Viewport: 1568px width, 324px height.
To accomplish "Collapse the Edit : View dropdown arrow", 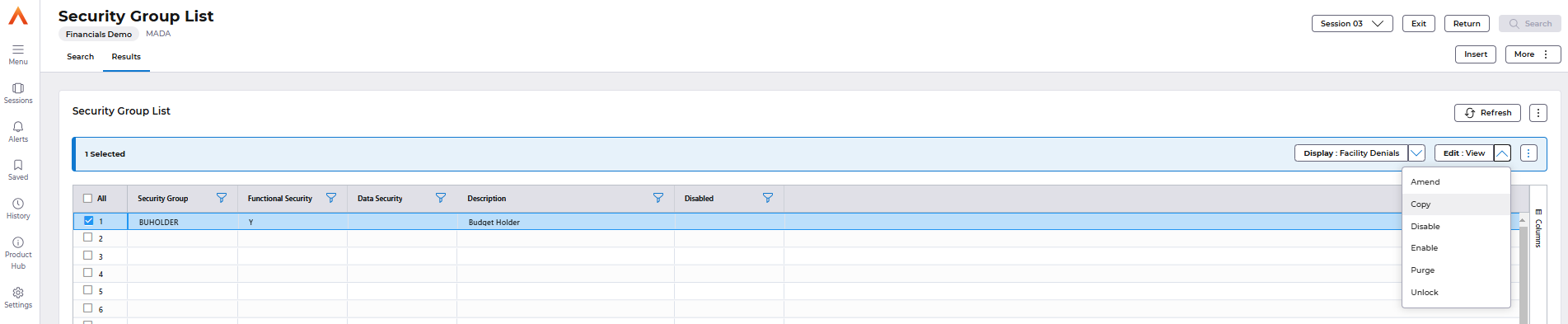I will (x=1502, y=153).
